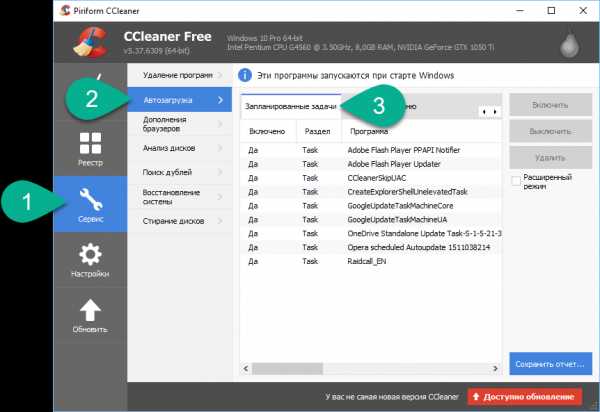Select GoogleUpdateTaskMachineUA row
This screenshot has width=600, height=412.
371,219
